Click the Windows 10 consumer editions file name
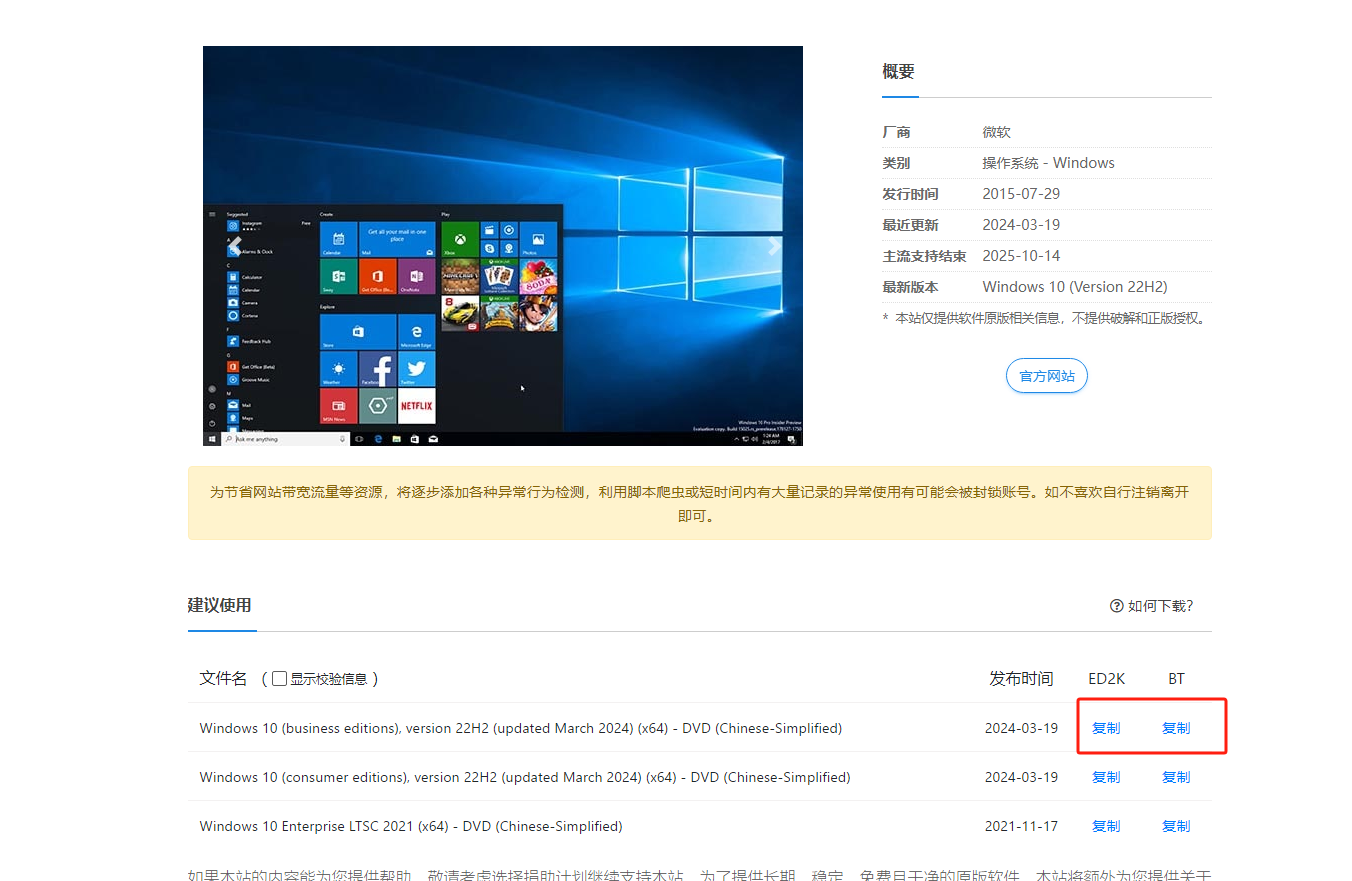This screenshot has height=881, width=1352. 525,777
